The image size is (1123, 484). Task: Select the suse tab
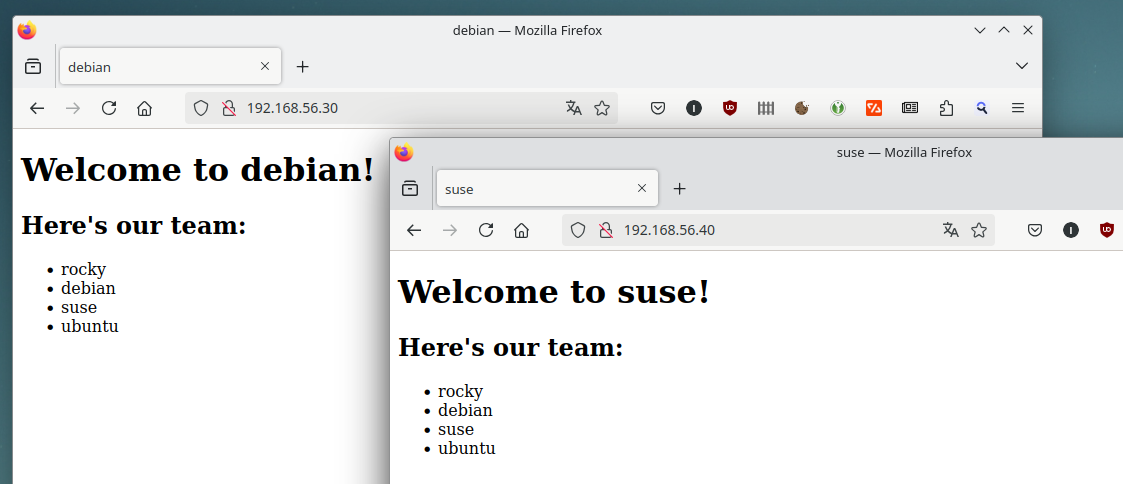point(537,189)
